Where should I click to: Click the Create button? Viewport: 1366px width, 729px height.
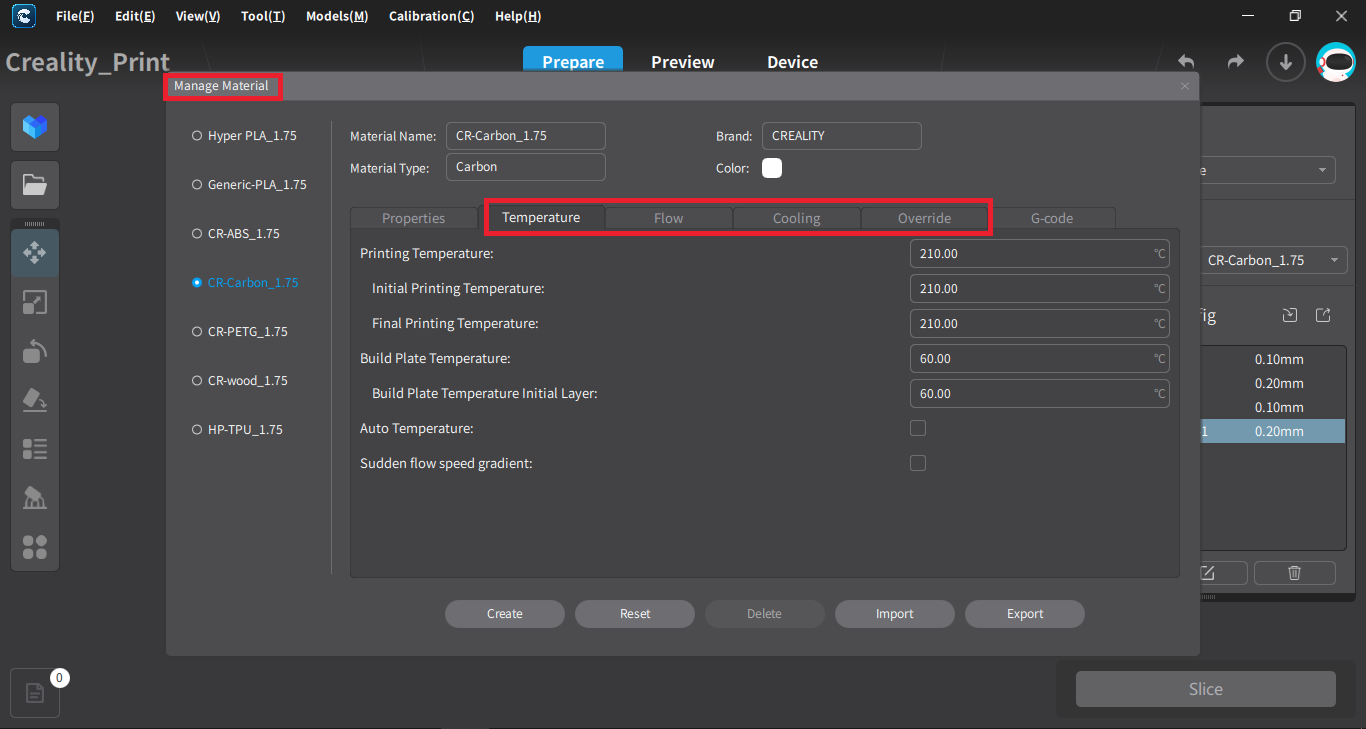click(505, 614)
